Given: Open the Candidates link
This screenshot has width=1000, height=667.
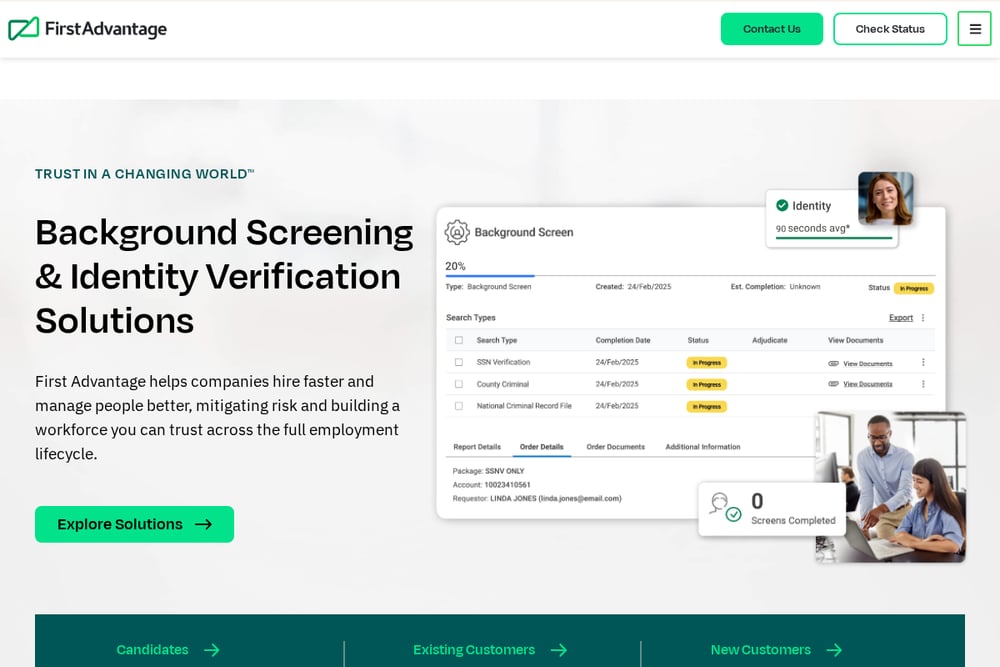Looking at the screenshot, I should pyautogui.click(x=152, y=650).
